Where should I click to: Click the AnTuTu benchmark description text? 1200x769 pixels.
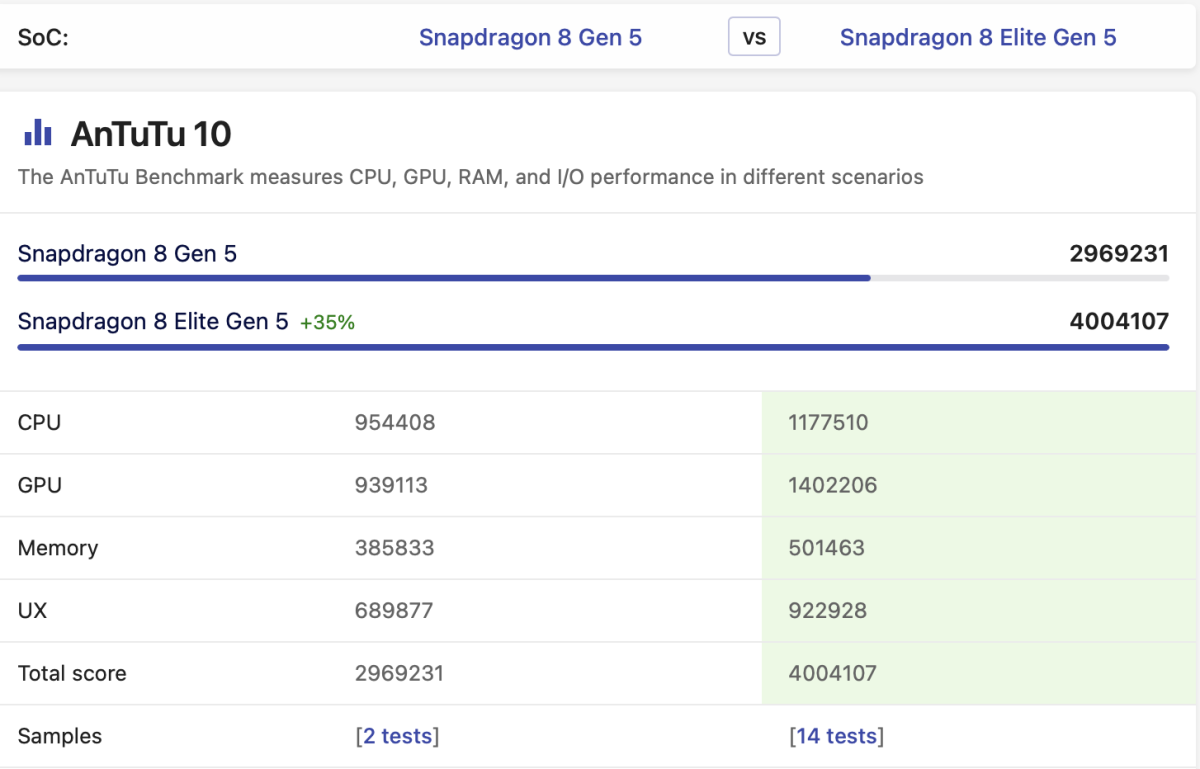coord(470,177)
